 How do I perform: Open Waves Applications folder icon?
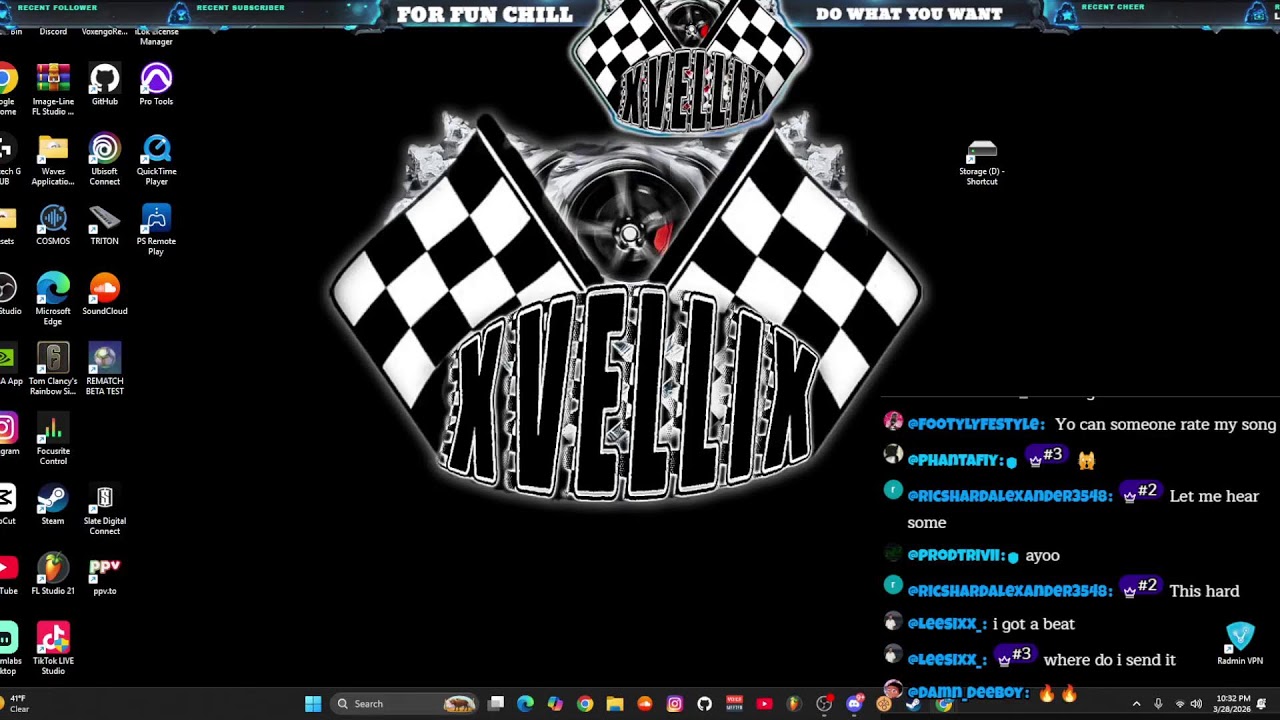[53, 160]
